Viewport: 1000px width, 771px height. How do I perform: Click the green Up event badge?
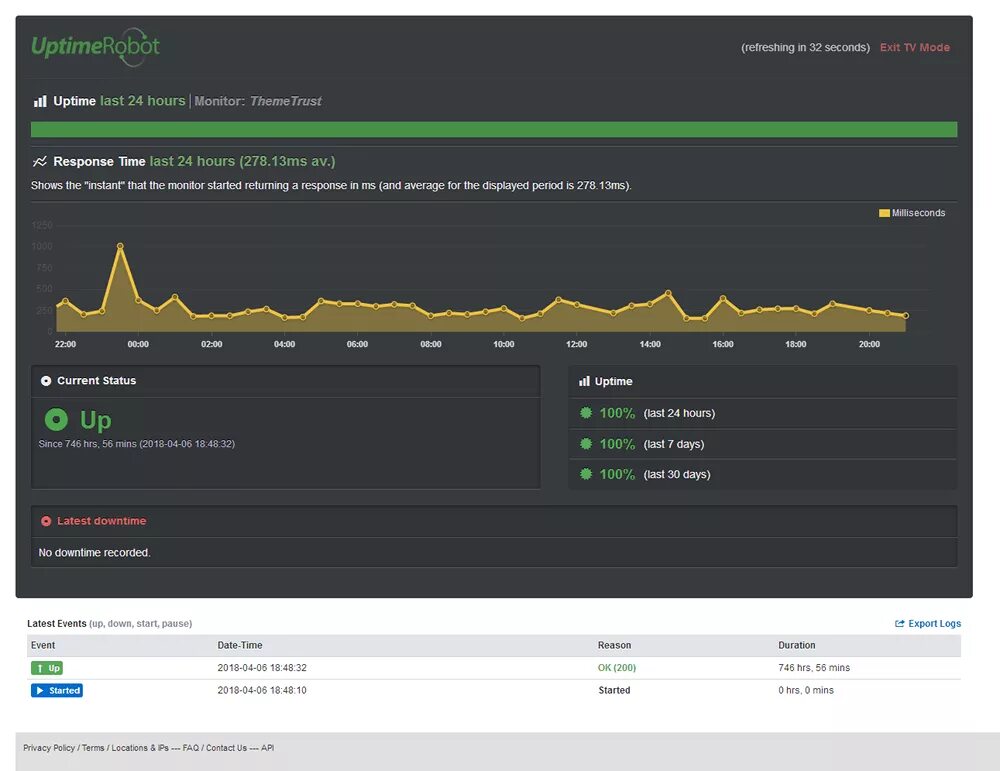tap(47, 668)
